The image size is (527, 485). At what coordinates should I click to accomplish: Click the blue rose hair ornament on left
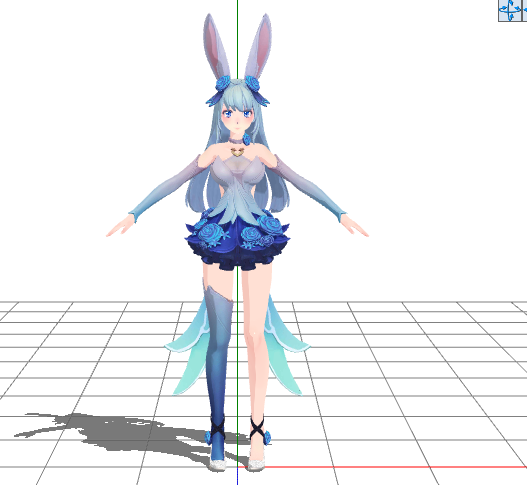[x=222, y=83]
